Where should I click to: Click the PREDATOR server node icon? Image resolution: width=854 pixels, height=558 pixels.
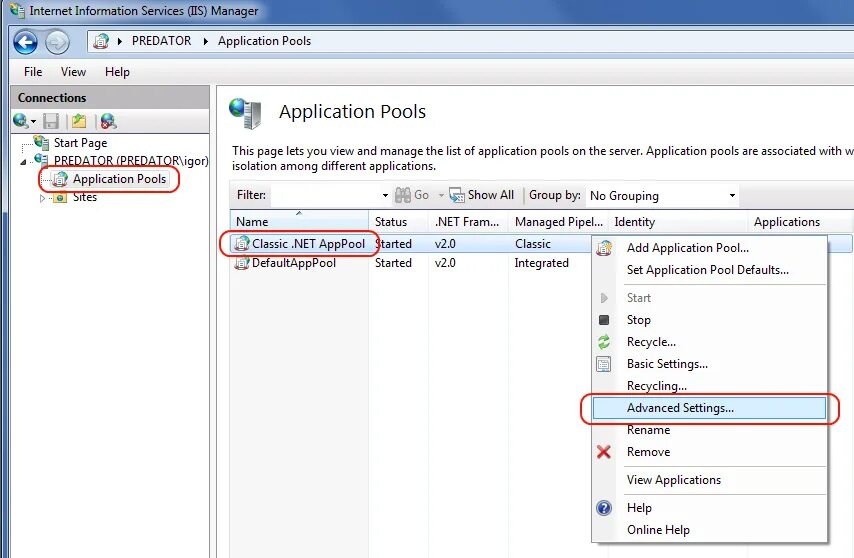[41, 160]
